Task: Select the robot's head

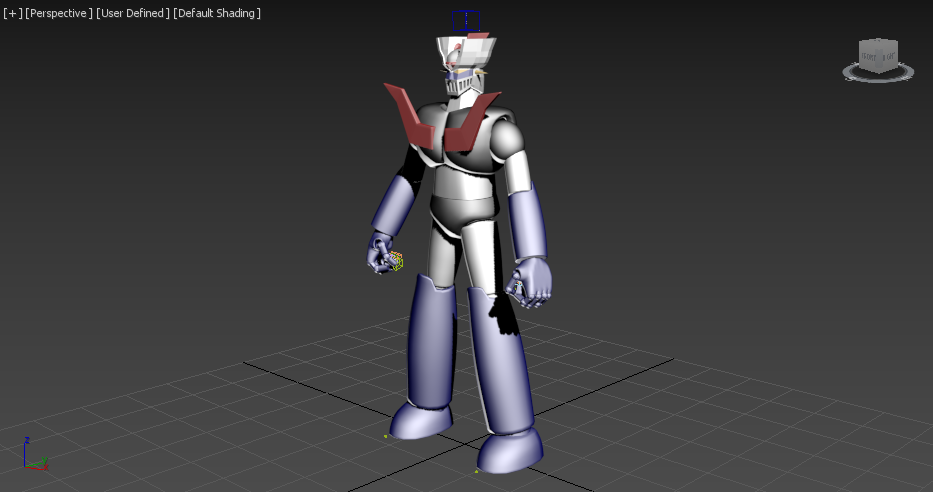Action: pyautogui.click(x=466, y=64)
